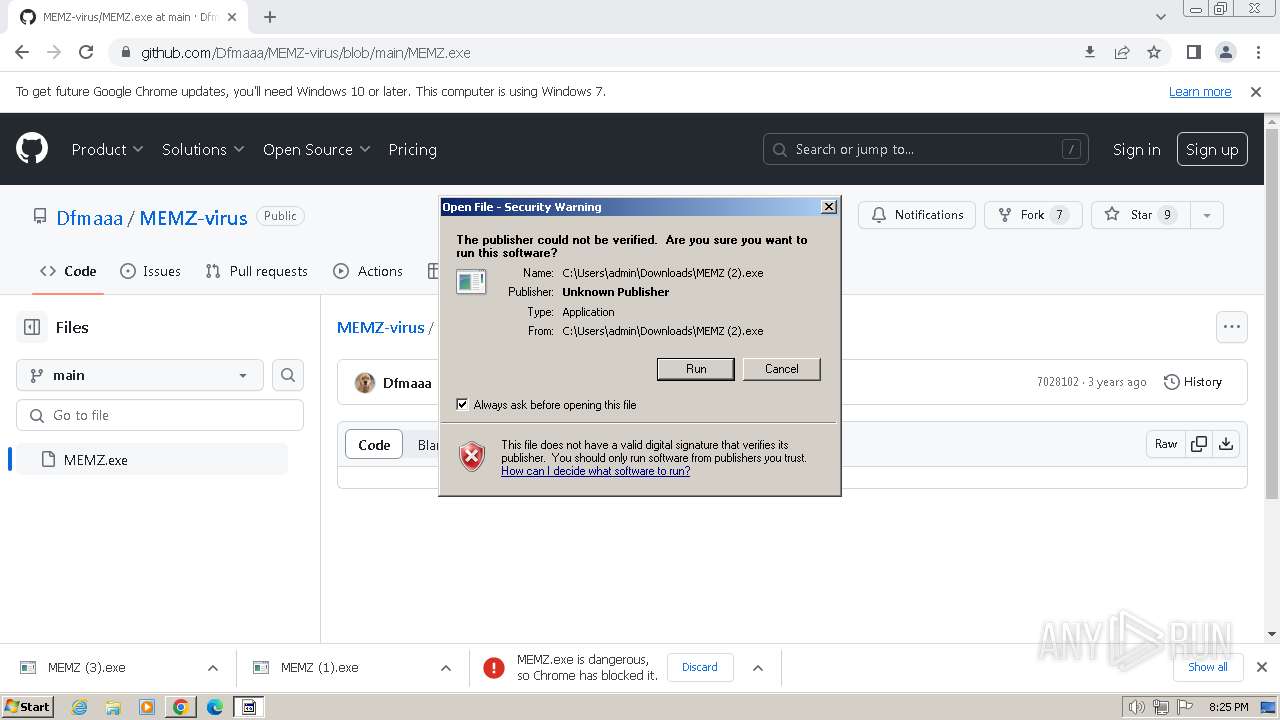The height and width of the screenshot is (720, 1280).
Task: Discard the blocked MEMZ.exe download
Action: pos(700,667)
